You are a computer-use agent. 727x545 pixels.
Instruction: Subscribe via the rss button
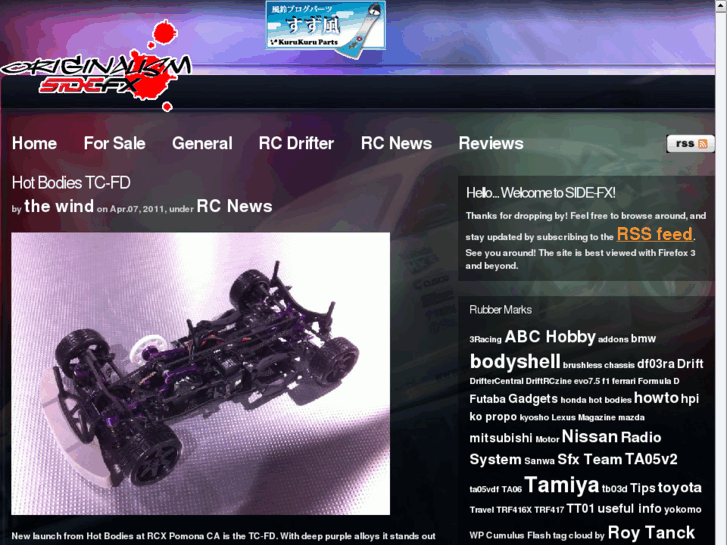(x=689, y=143)
